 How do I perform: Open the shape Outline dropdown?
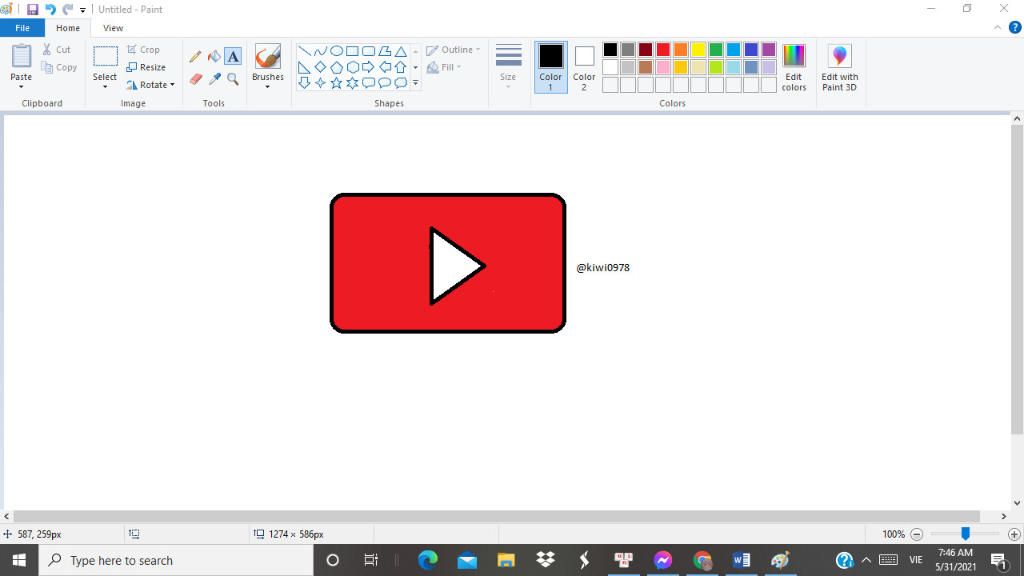point(453,50)
